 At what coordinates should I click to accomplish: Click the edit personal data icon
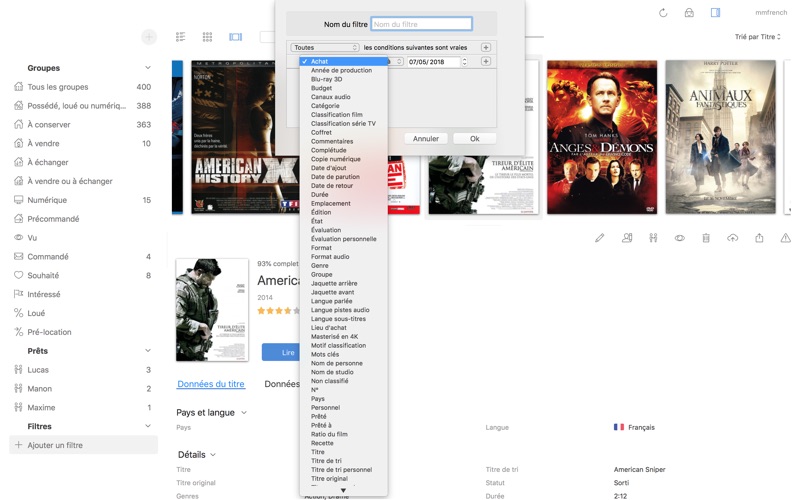[x=627, y=238]
